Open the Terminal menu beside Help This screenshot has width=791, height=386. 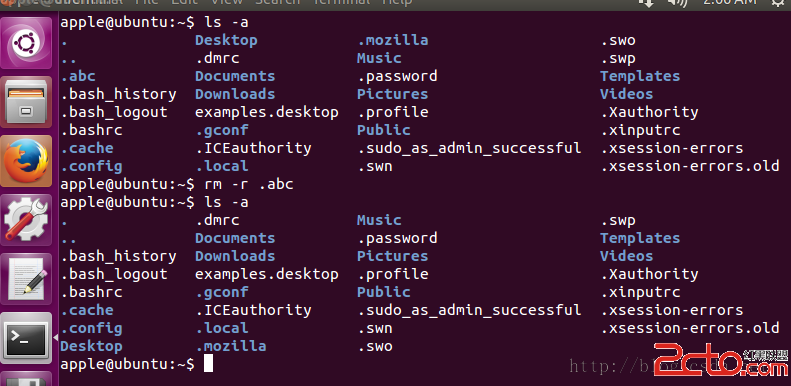click(x=341, y=3)
